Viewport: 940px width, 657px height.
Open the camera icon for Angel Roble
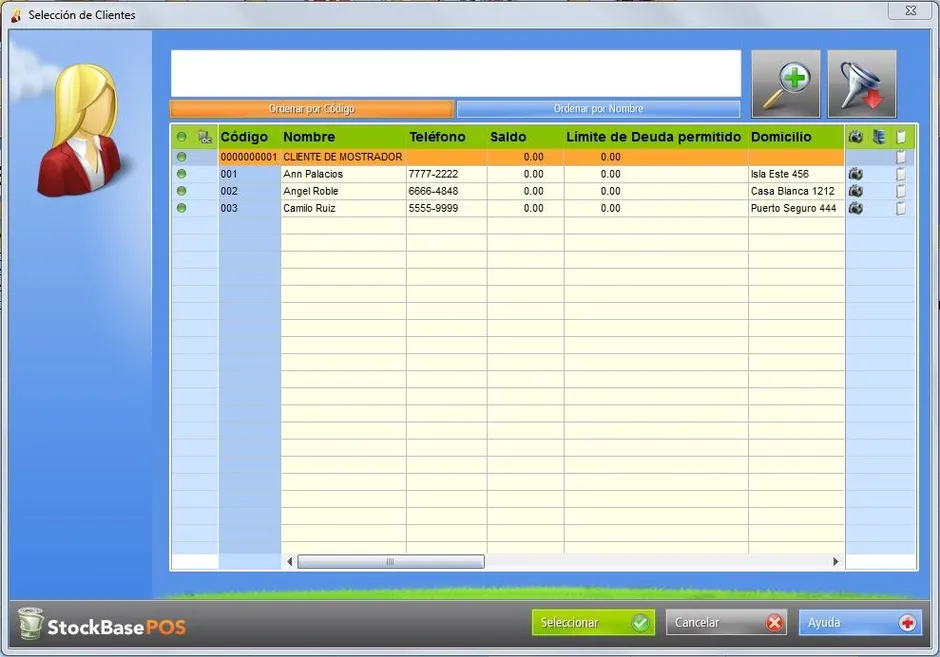pos(855,191)
